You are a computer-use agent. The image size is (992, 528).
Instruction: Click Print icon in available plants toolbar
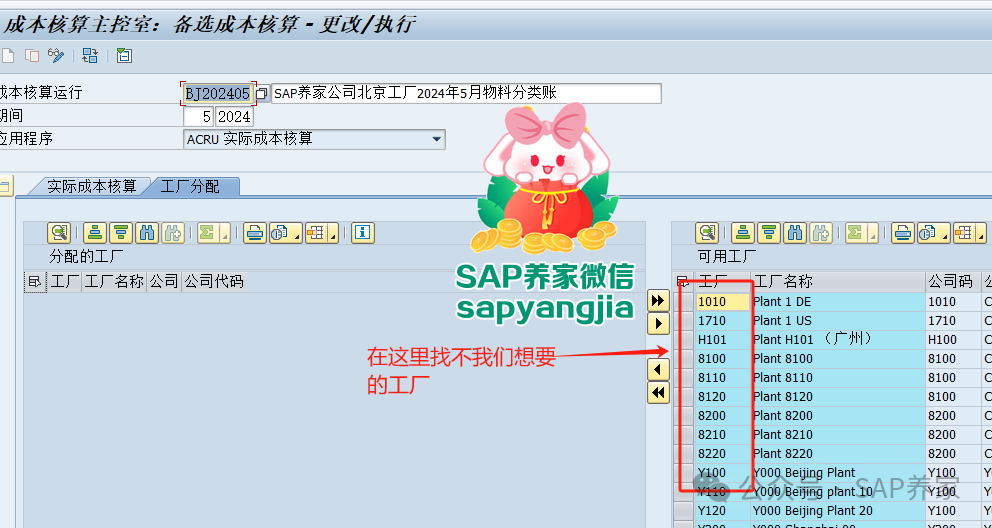coord(902,233)
